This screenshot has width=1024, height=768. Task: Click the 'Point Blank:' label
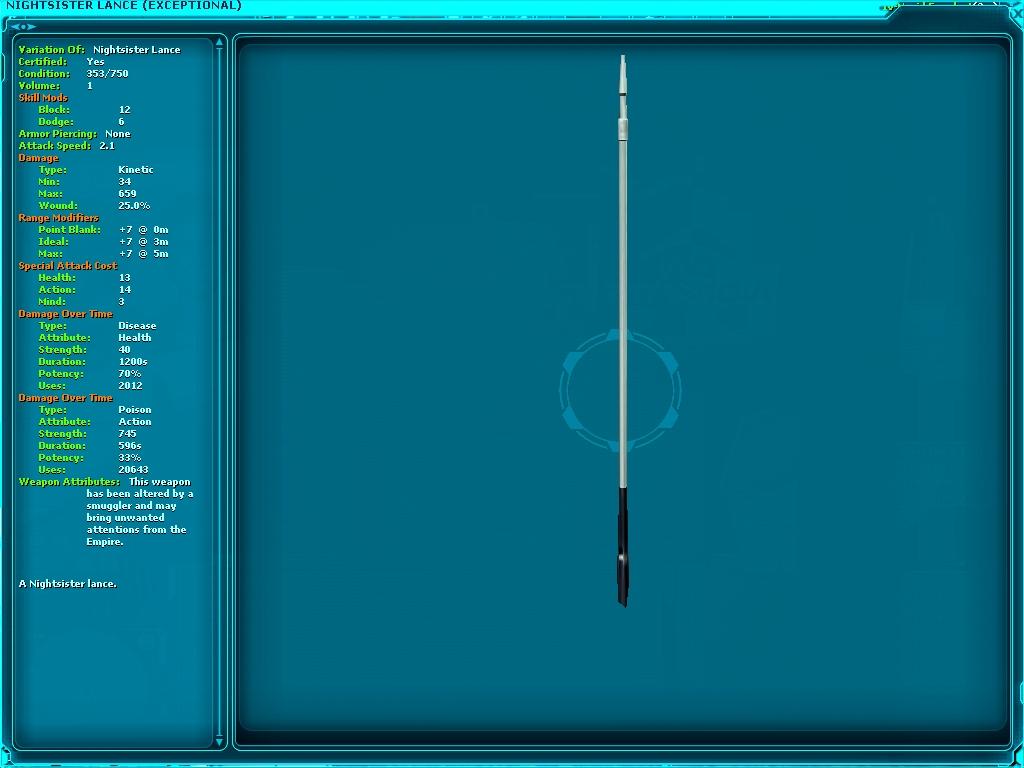point(70,230)
